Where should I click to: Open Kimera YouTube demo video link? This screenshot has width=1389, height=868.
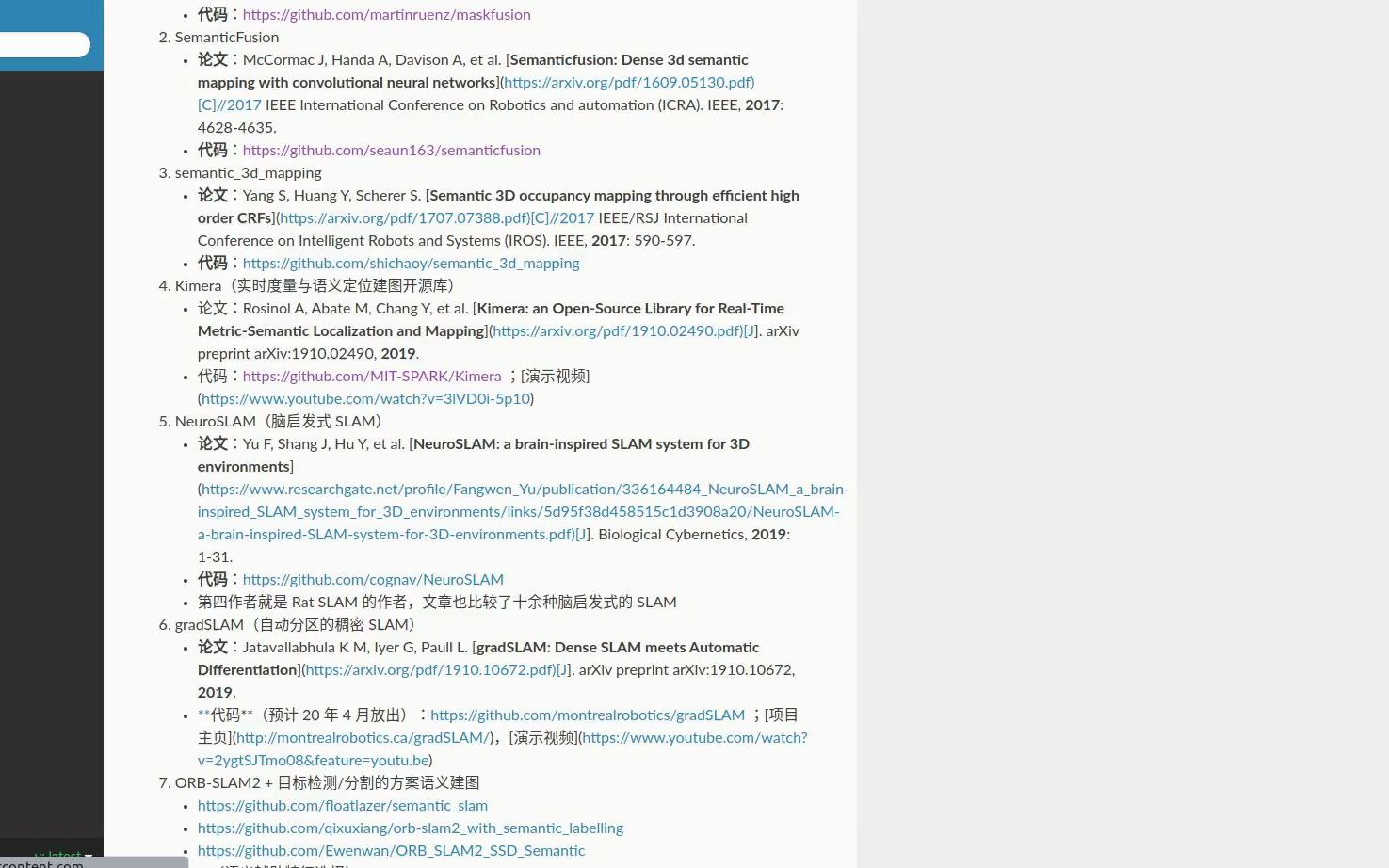pyautogui.click(x=365, y=399)
